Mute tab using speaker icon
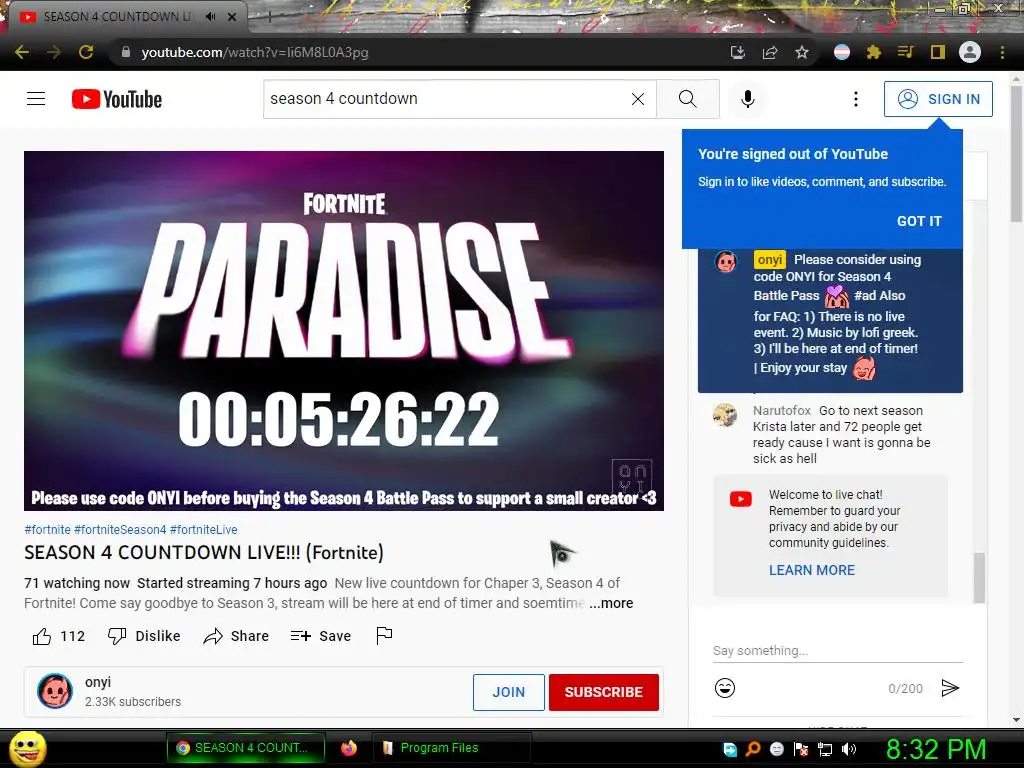Image resolution: width=1024 pixels, height=768 pixels. pos(210,16)
